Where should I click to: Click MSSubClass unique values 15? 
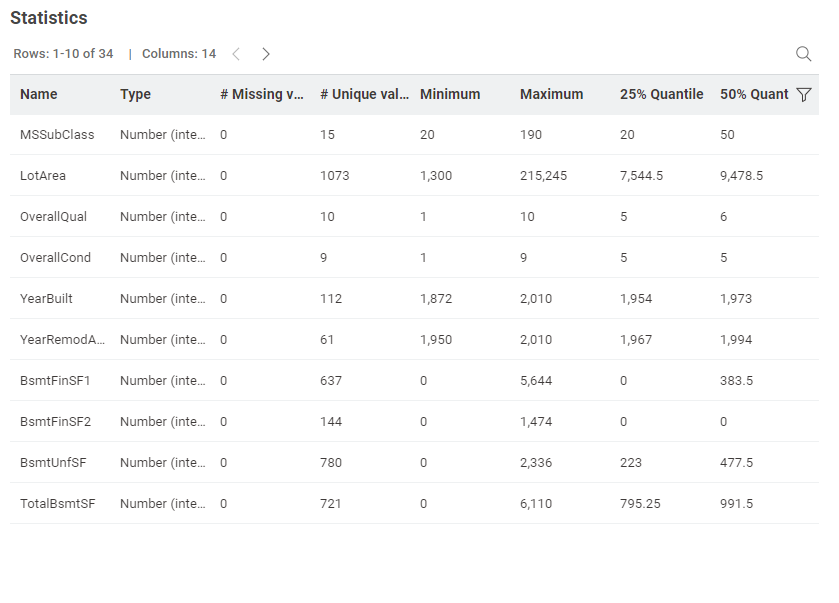[x=327, y=135]
